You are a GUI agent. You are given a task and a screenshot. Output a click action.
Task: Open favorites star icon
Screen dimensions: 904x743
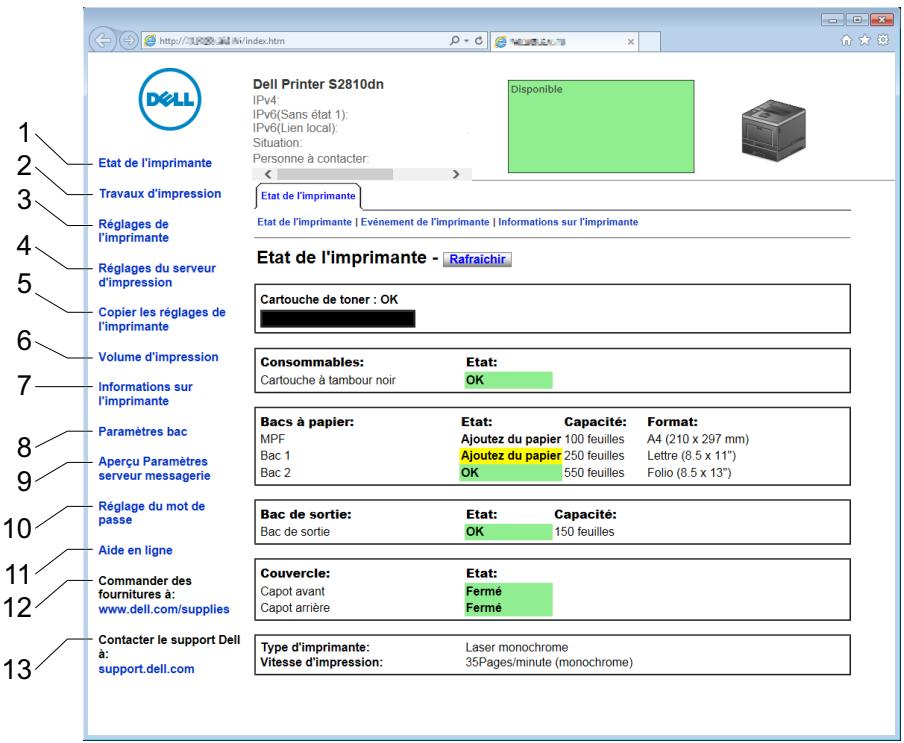click(x=864, y=40)
